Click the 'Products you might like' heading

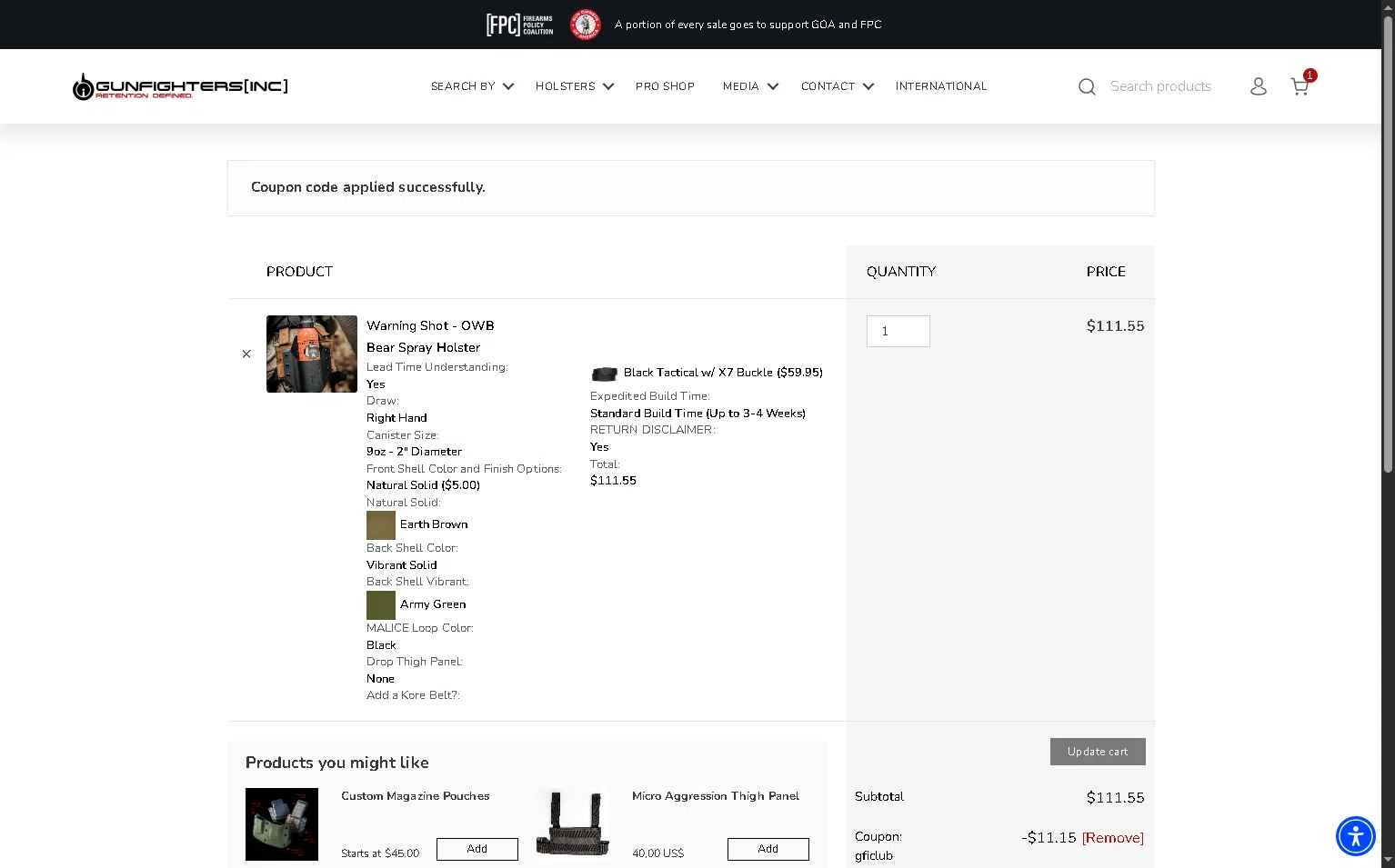(x=337, y=763)
